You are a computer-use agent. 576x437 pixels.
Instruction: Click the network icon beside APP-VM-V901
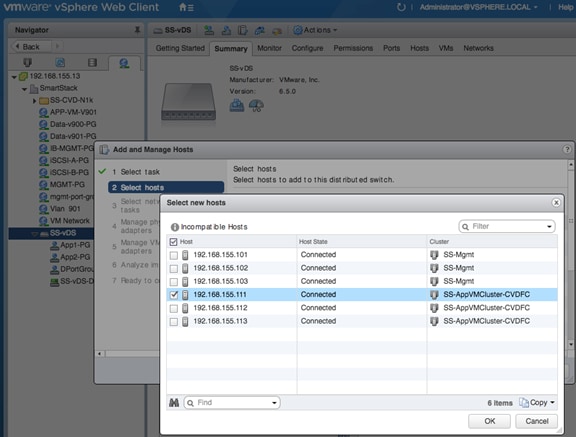(x=43, y=112)
